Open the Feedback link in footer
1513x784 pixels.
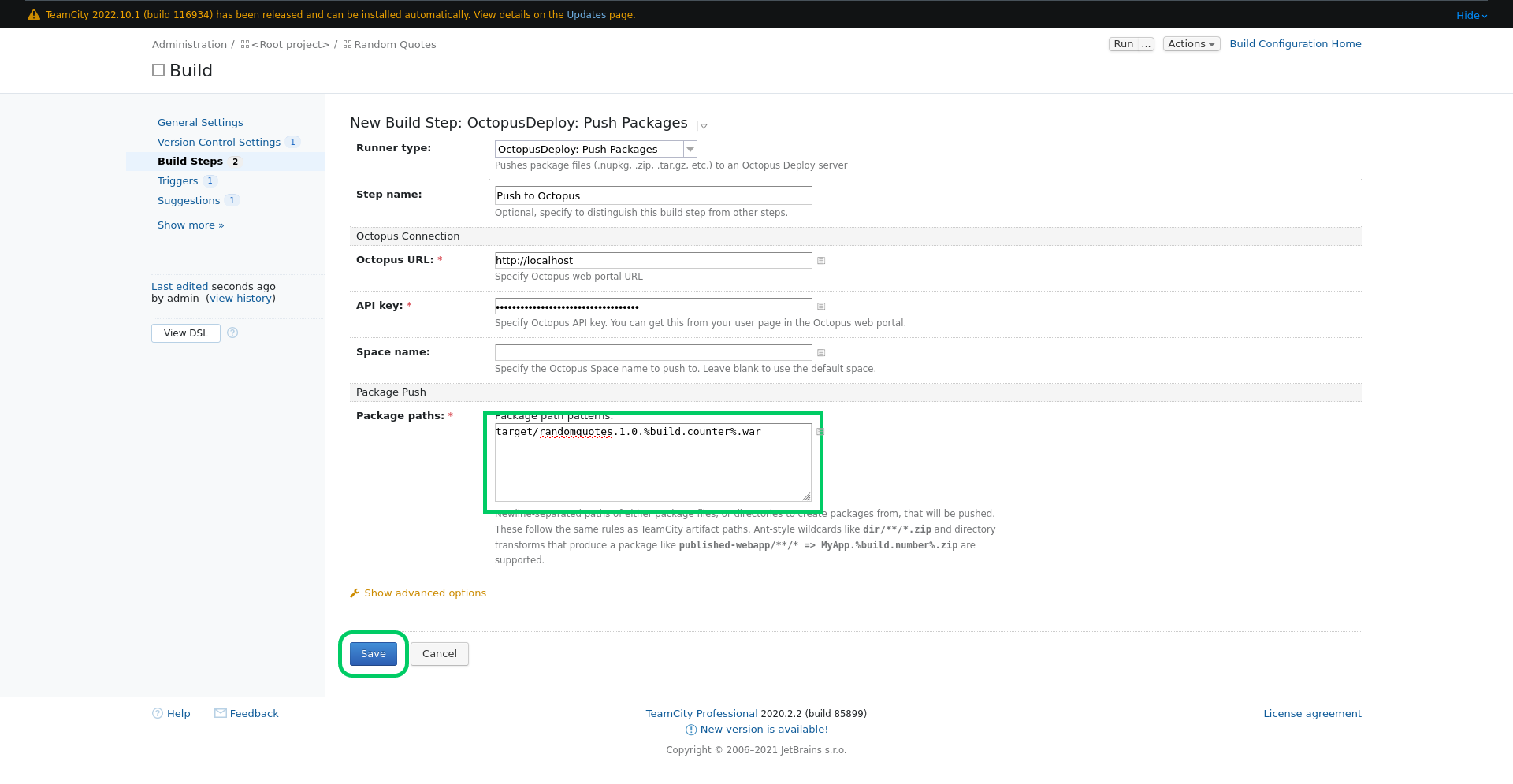(255, 713)
